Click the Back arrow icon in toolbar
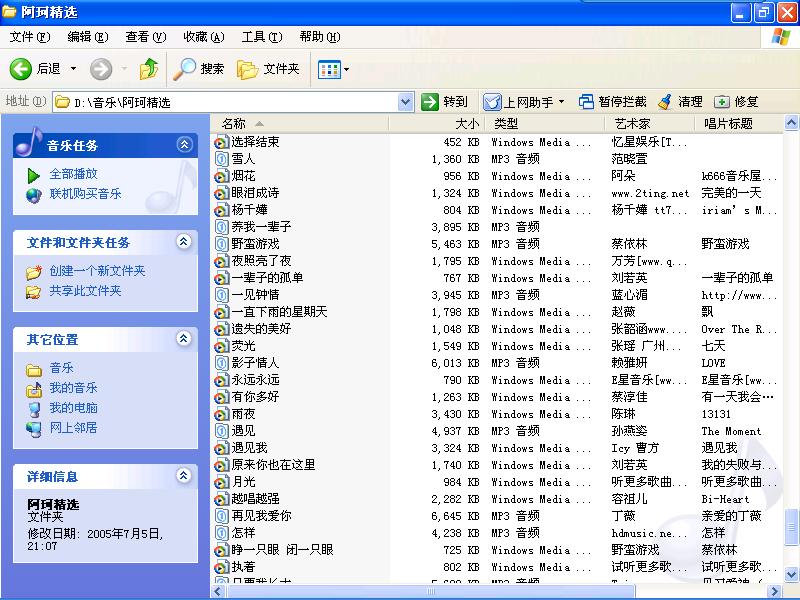Image resolution: width=800 pixels, height=600 pixels. tap(21, 69)
